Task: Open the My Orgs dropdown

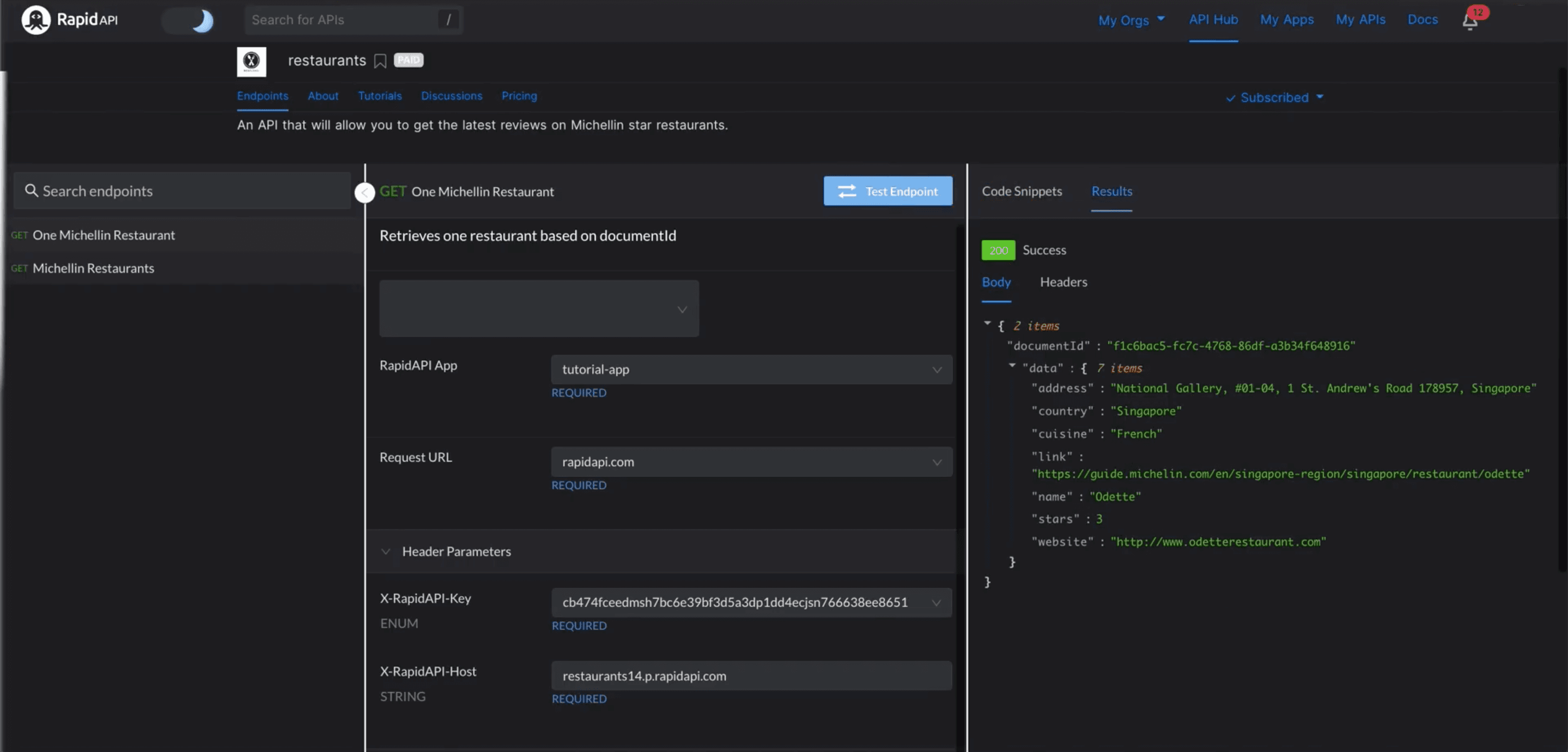Action: [1131, 20]
